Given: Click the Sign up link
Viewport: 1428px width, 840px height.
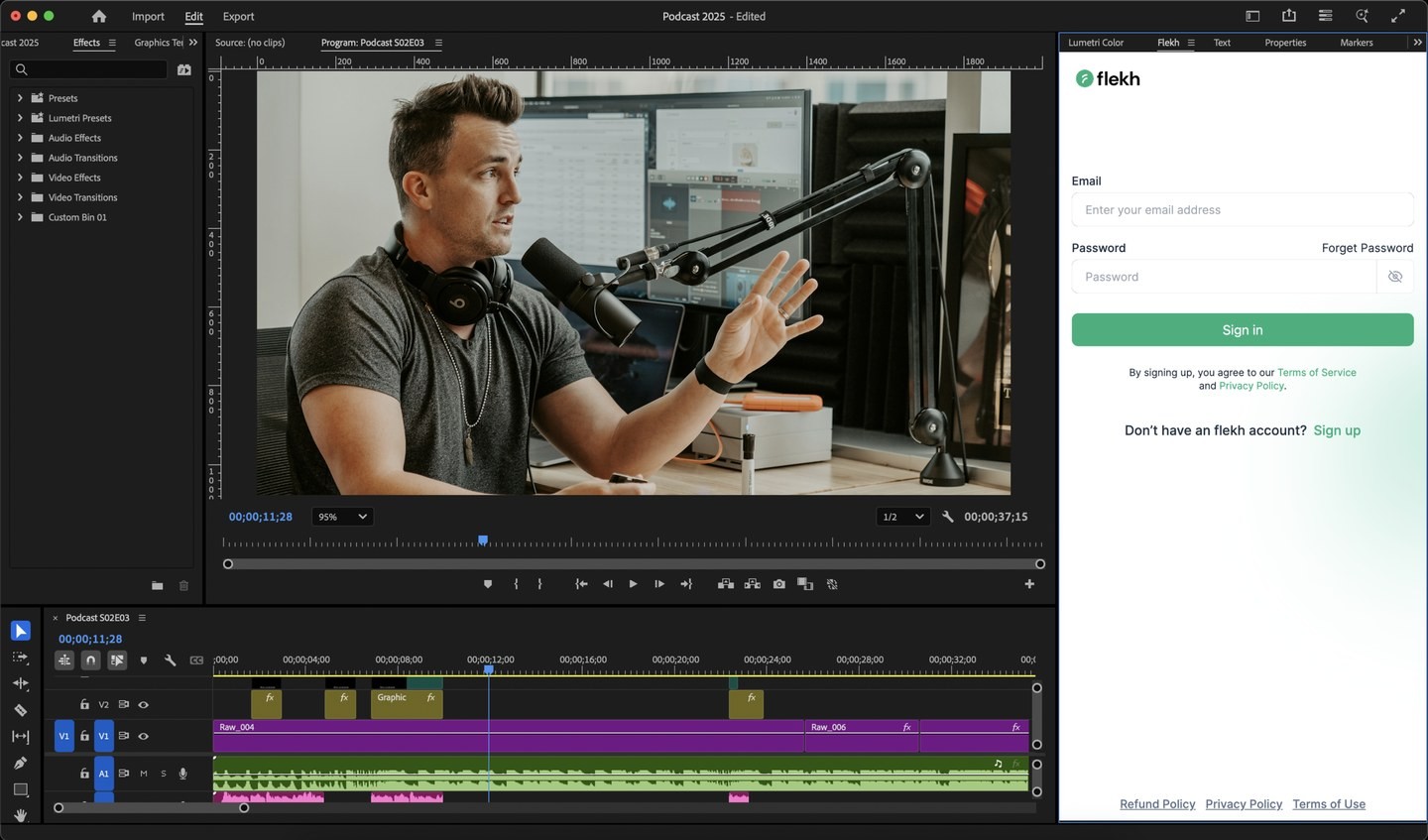Looking at the screenshot, I should [x=1337, y=430].
